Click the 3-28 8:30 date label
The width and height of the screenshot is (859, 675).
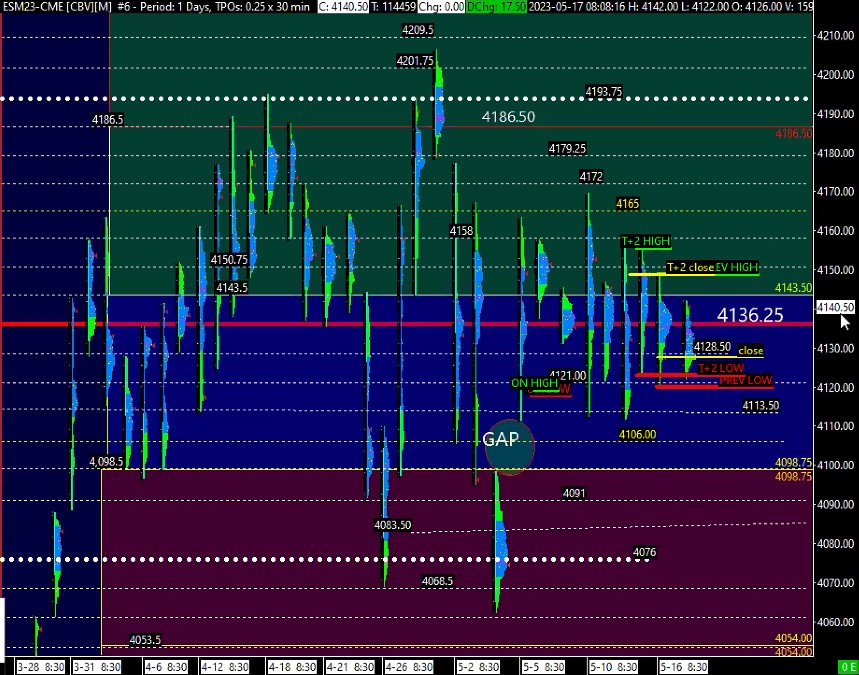(x=41, y=667)
